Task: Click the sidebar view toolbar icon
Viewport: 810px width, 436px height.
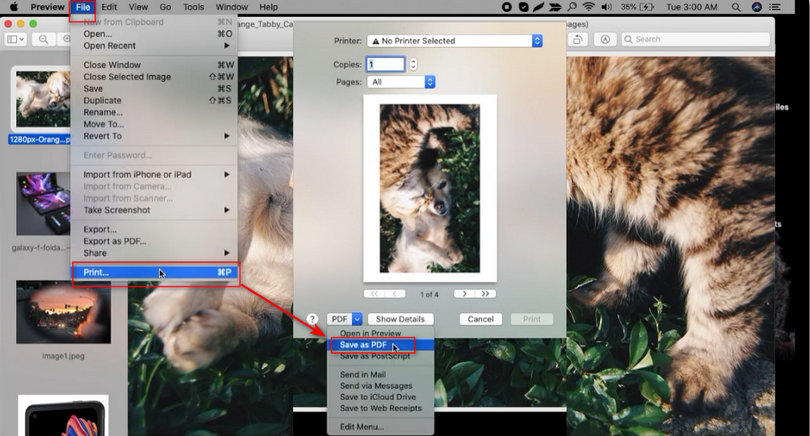Action: 16,39
